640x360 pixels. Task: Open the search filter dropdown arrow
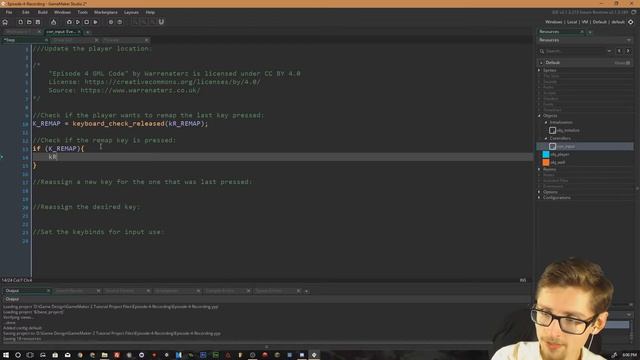609,51
